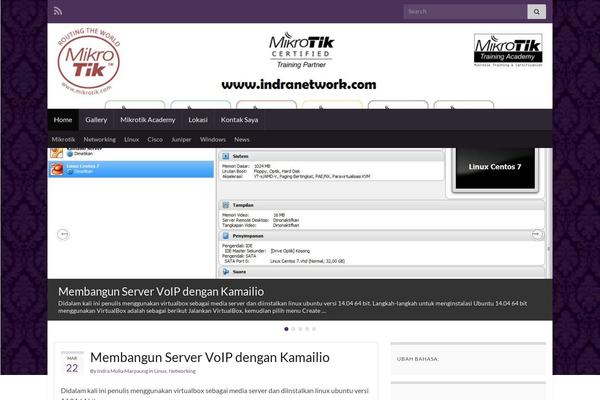Select the News category
Image resolution: width=600 pixels, height=400 pixels.
pyautogui.click(x=241, y=139)
